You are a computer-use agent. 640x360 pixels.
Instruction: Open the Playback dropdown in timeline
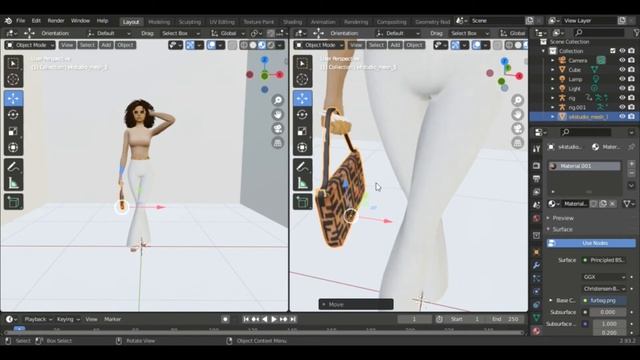[38, 319]
